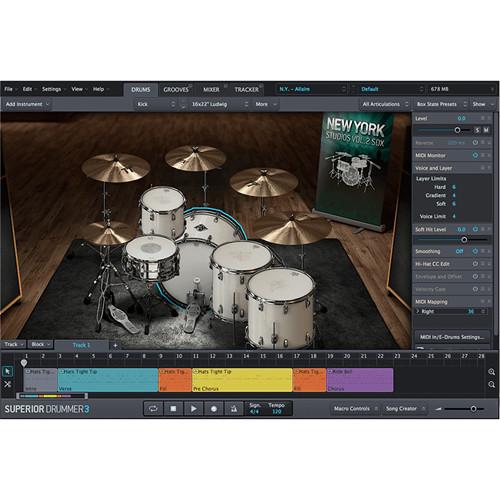500x500 pixels.
Task: Open the 16x22" Ludwig drum selector
Action: click(x=220, y=104)
